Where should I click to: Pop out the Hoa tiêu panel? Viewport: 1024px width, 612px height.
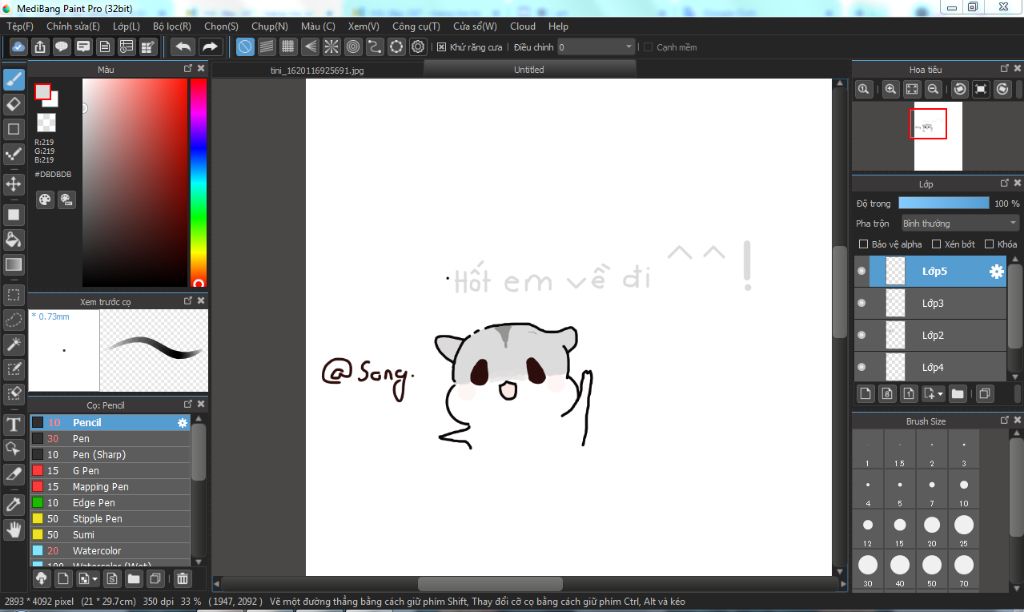[x=1004, y=69]
